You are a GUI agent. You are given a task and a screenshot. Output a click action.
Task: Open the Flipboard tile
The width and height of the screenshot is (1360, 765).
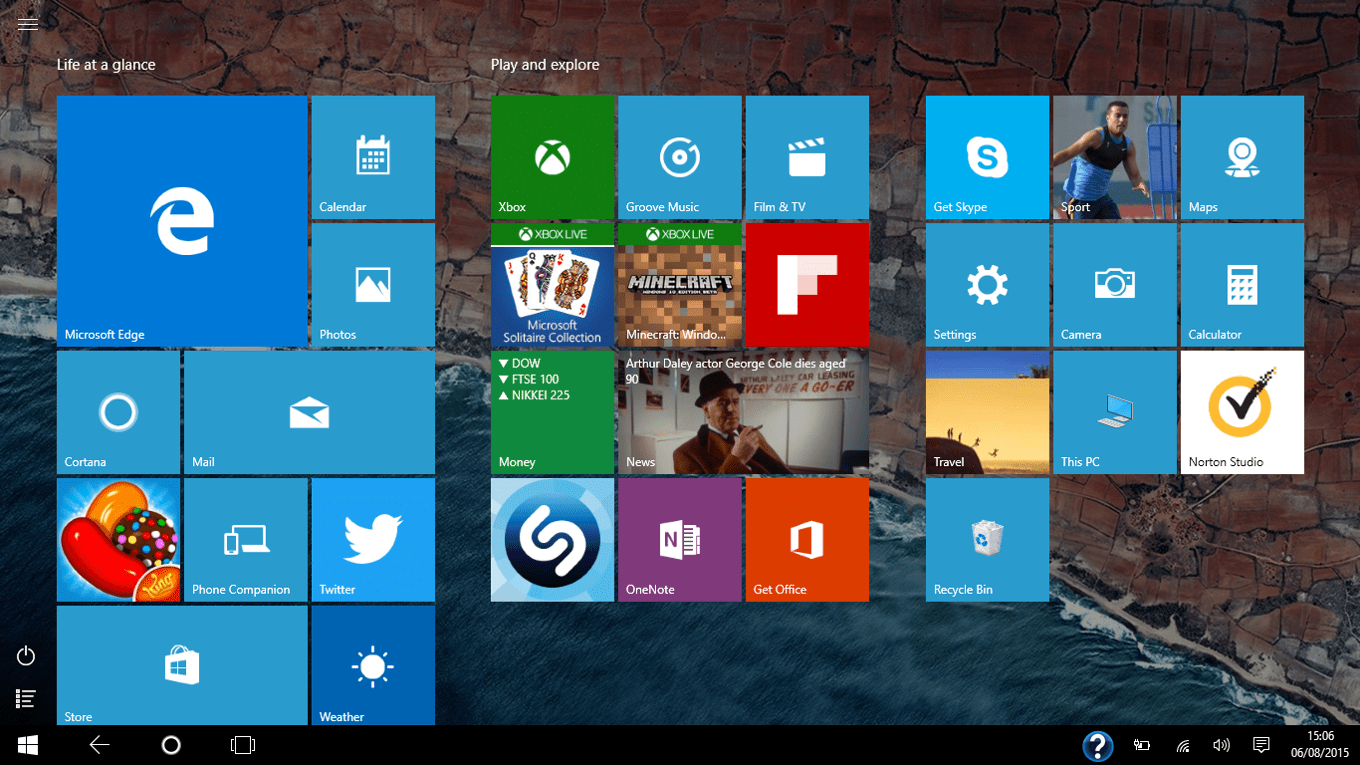coord(807,285)
